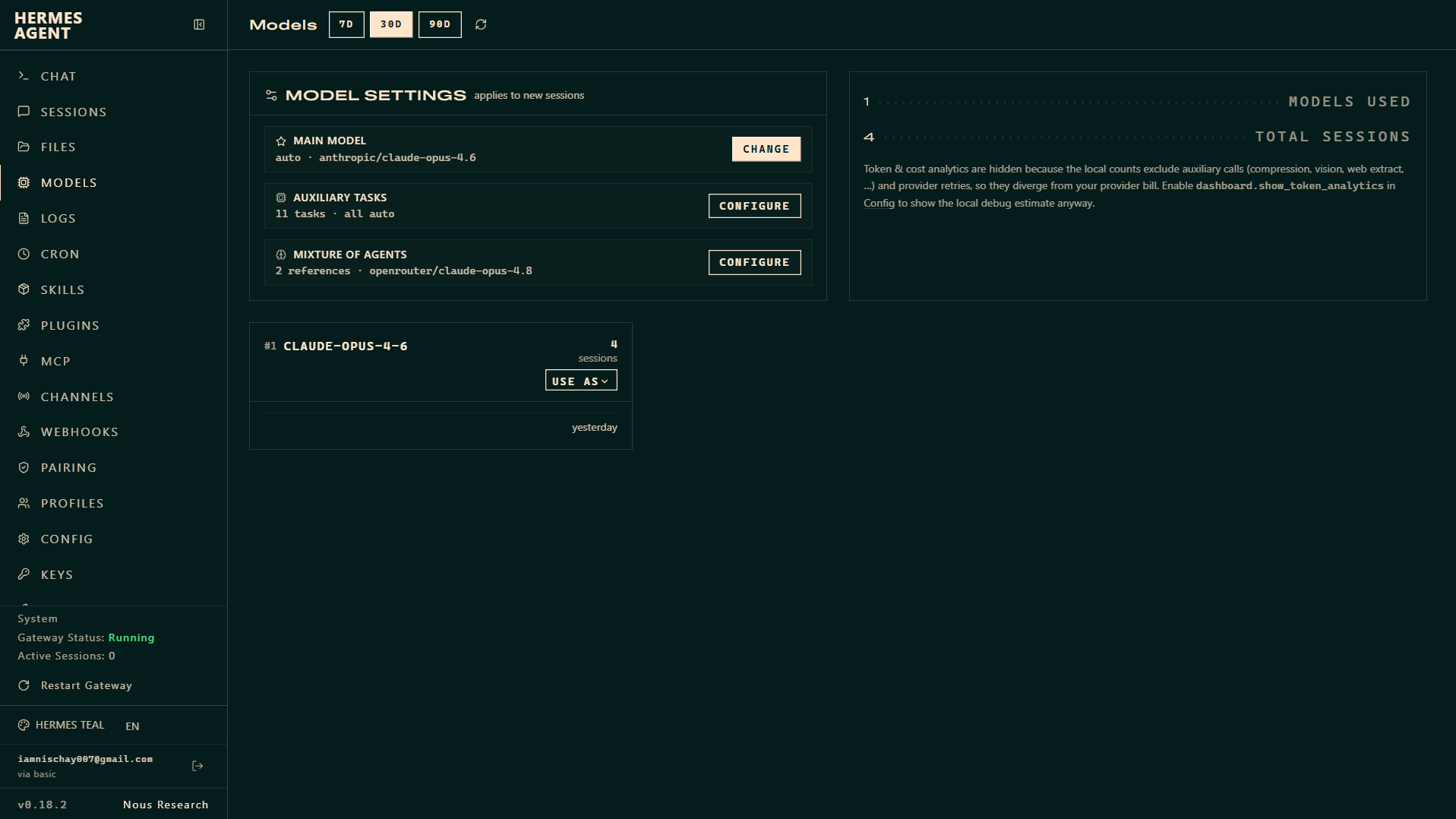The image size is (1456, 819).
Task: Click the theme palette icon beside Hermes Teal
Action: pos(24,725)
